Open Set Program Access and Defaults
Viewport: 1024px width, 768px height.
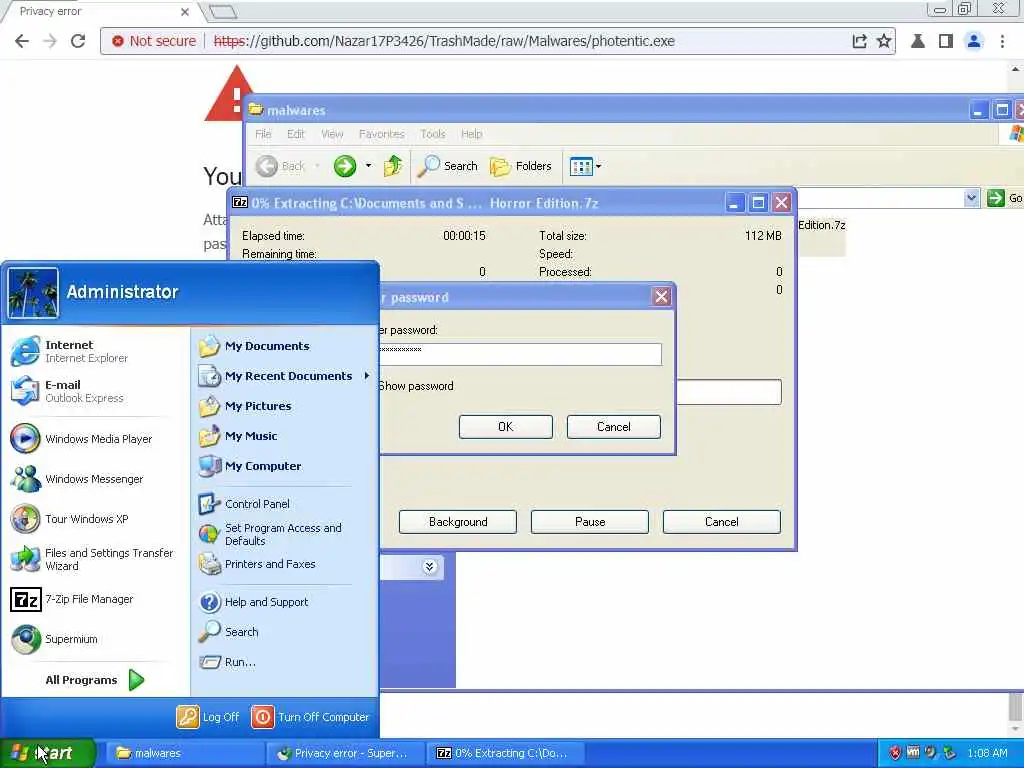click(x=270, y=534)
